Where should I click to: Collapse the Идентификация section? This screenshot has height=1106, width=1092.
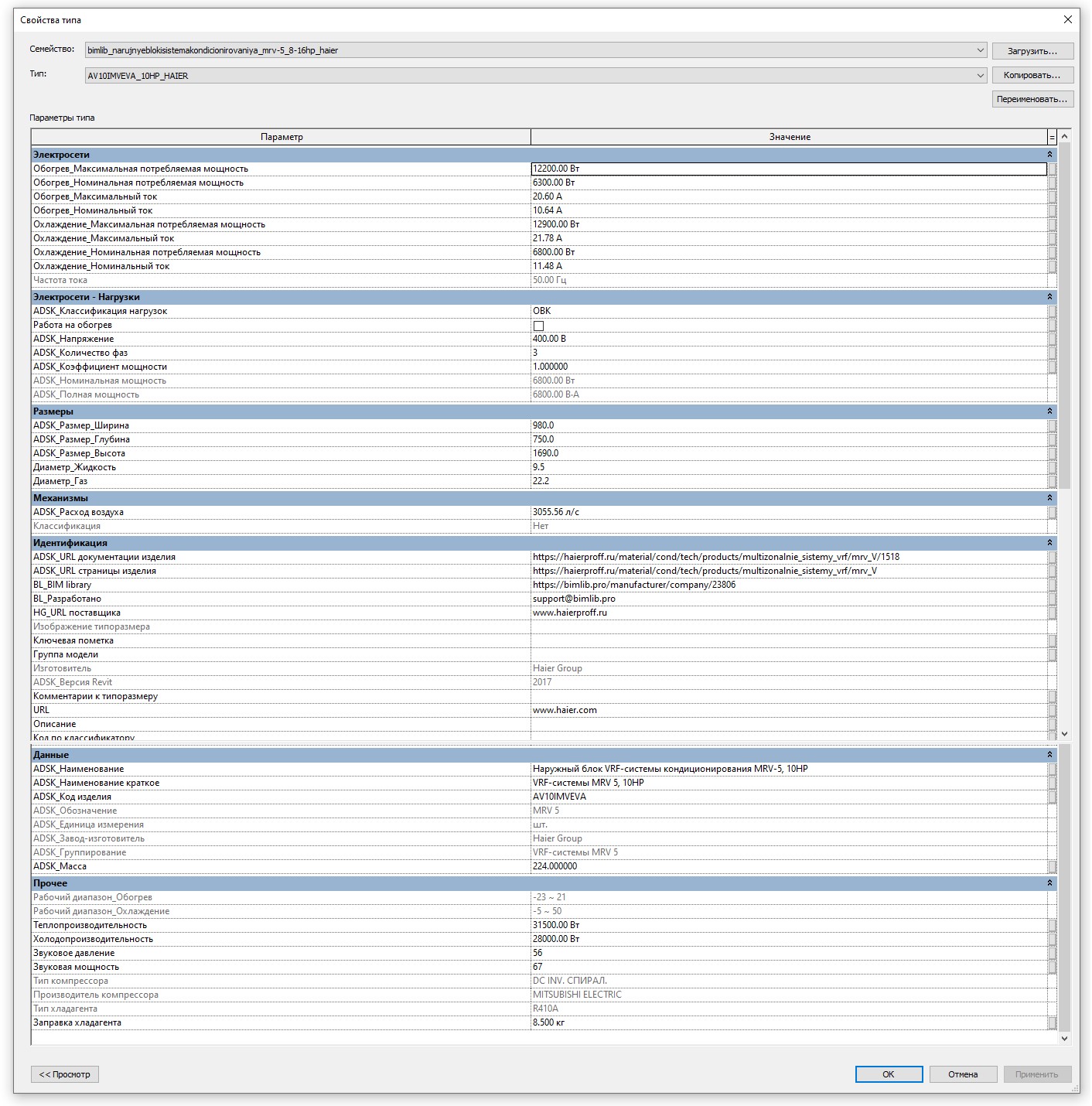pos(1049,543)
